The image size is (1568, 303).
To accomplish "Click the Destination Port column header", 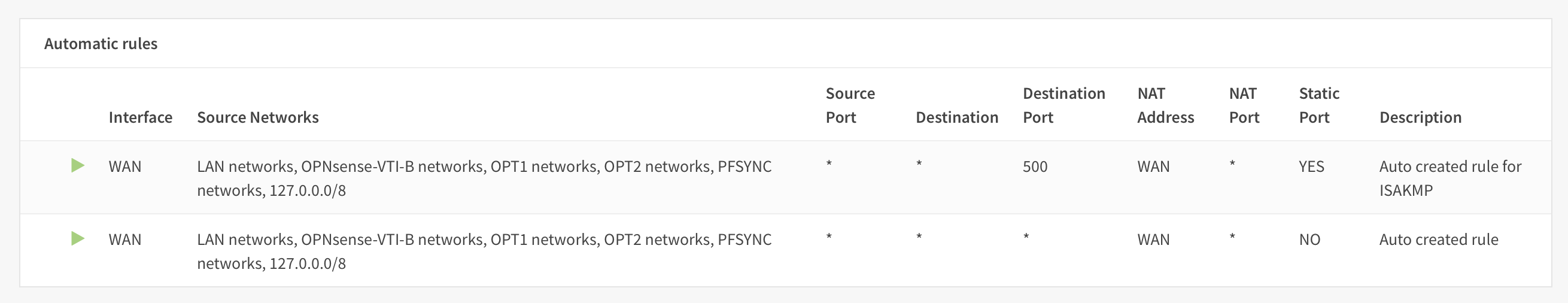I will [x=1063, y=105].
